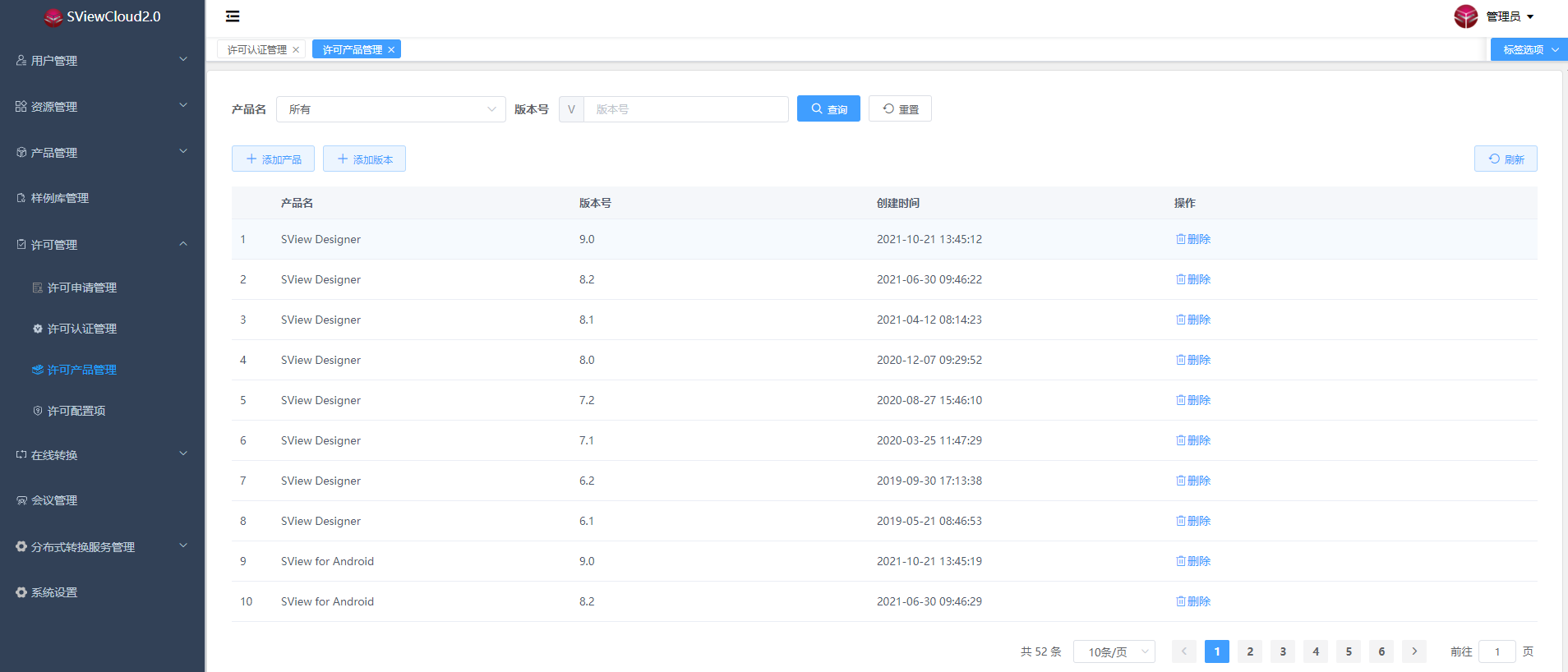Viewport: 1568px width, 672px height.
Task: Close the 许可产品管理 tab
Action: tap(391, 50)
